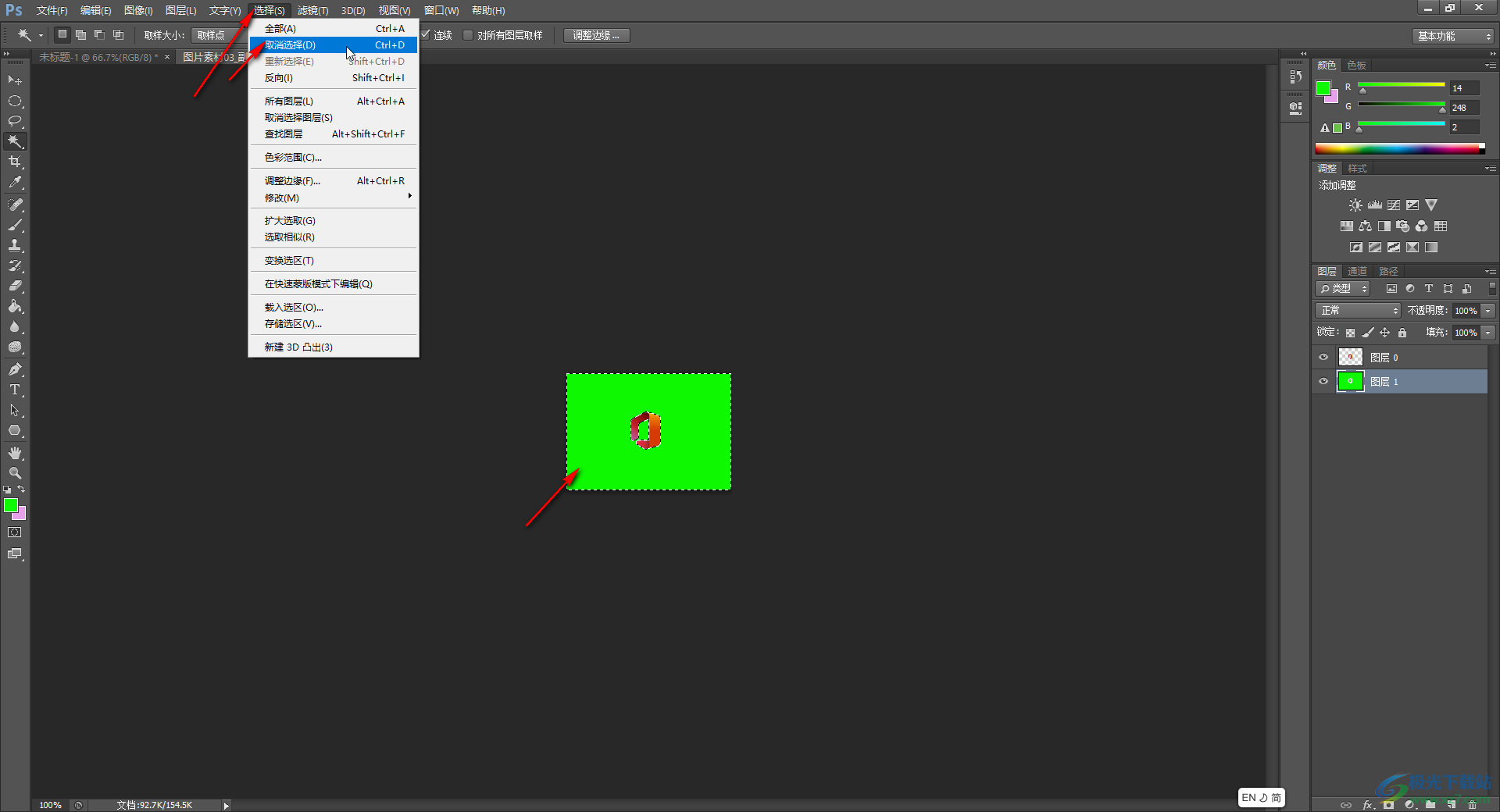This screenshot has height=812, width=1500.
Task: Toggle Quick Mask mode icon
Action: click(15, 532)
